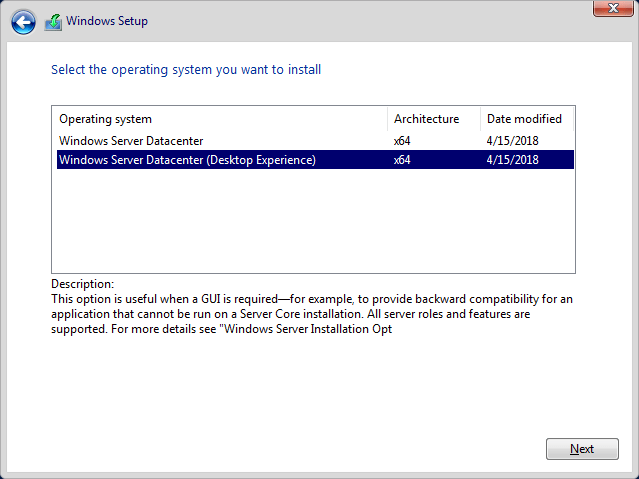Click 4/15/2018 in the Desktop Experience row
Image resolution: width=639 pixels, height=479 pixels.
(512, 160)
